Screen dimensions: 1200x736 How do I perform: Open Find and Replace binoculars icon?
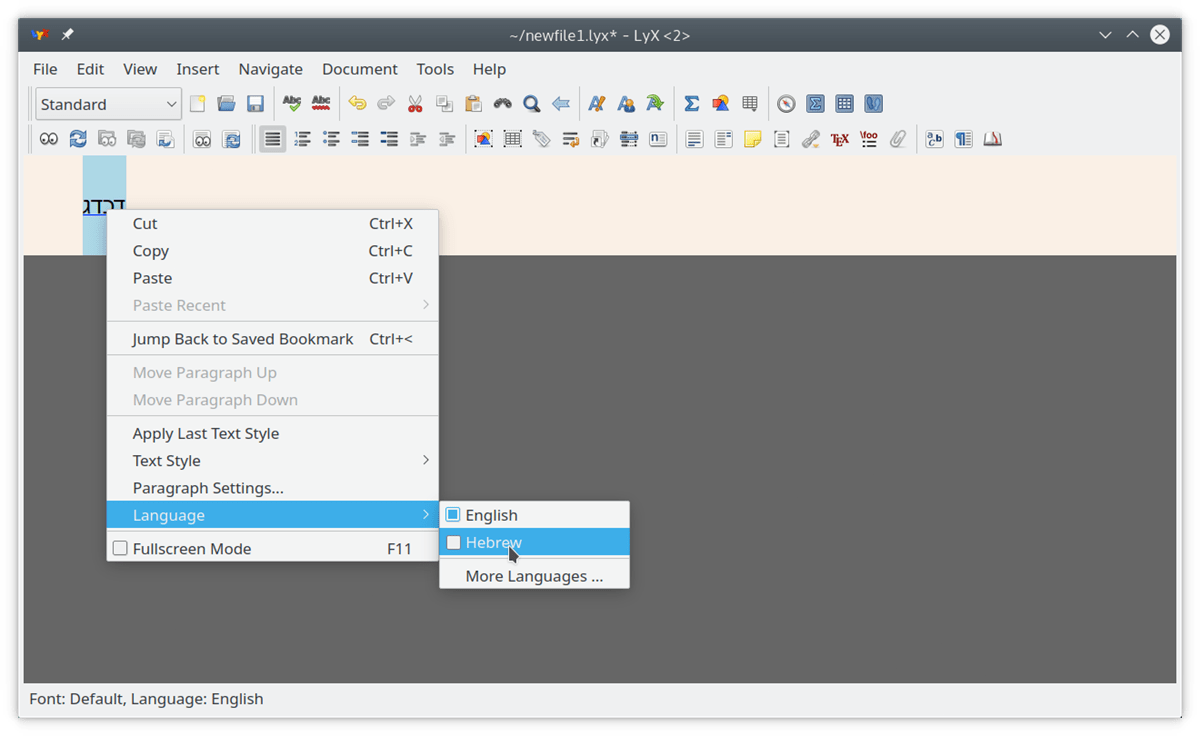click(x=502, y=103)
